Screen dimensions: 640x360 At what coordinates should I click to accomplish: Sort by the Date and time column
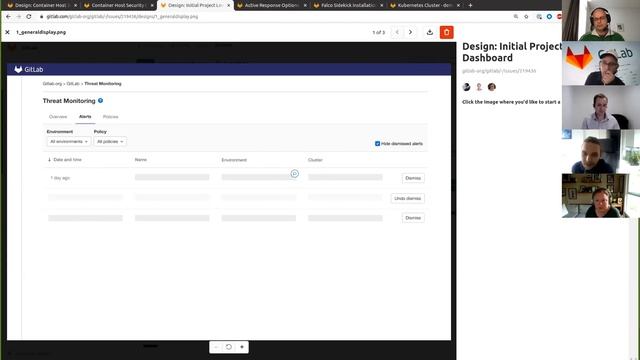click(64, 160)
